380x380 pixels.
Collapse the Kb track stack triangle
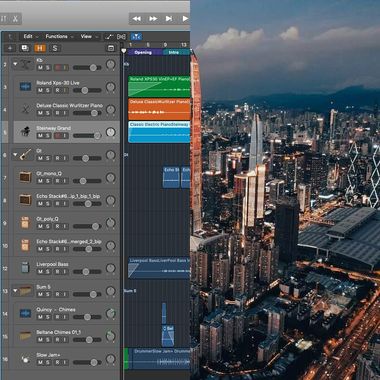[x=15, y=64]
